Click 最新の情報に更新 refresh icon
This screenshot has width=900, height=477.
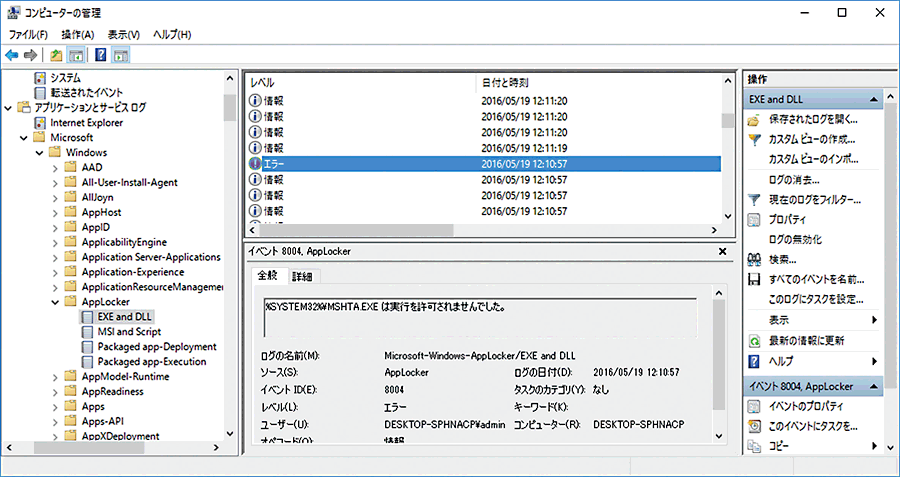click(x=754, y=340)
